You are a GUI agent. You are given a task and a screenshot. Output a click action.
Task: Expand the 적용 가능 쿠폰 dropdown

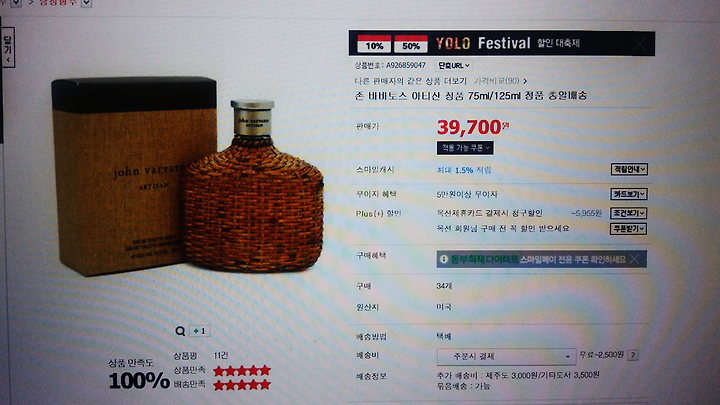pyautogui.click(x=465, y=148)
